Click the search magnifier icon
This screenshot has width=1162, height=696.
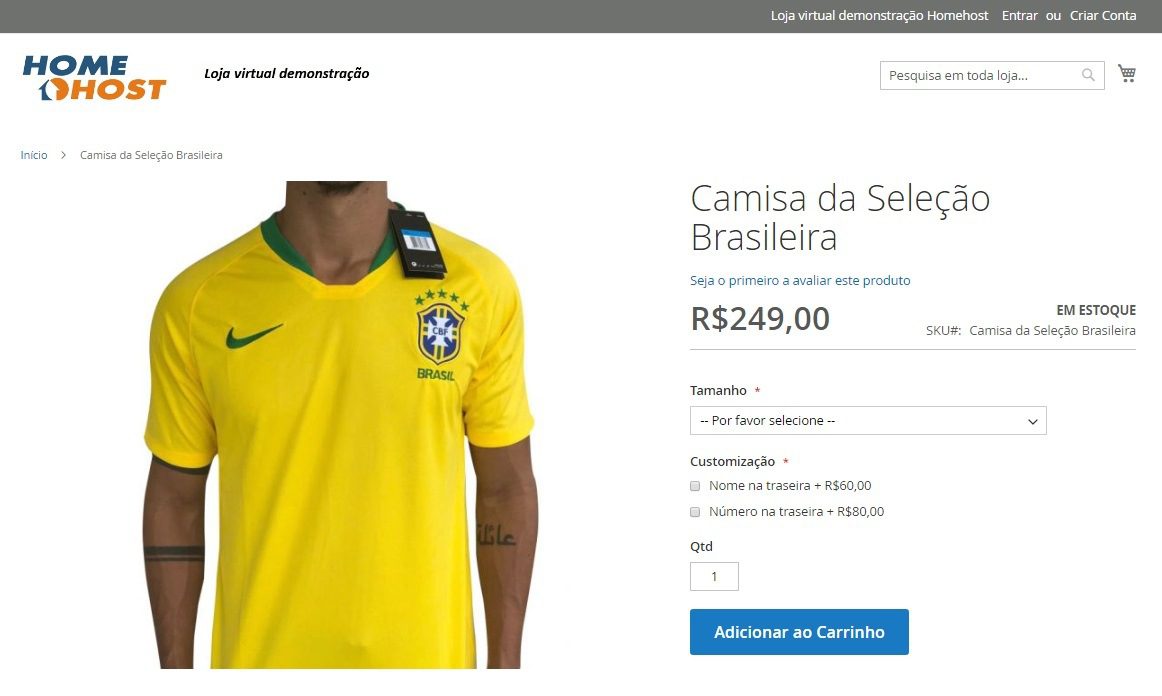point(1088,75)
